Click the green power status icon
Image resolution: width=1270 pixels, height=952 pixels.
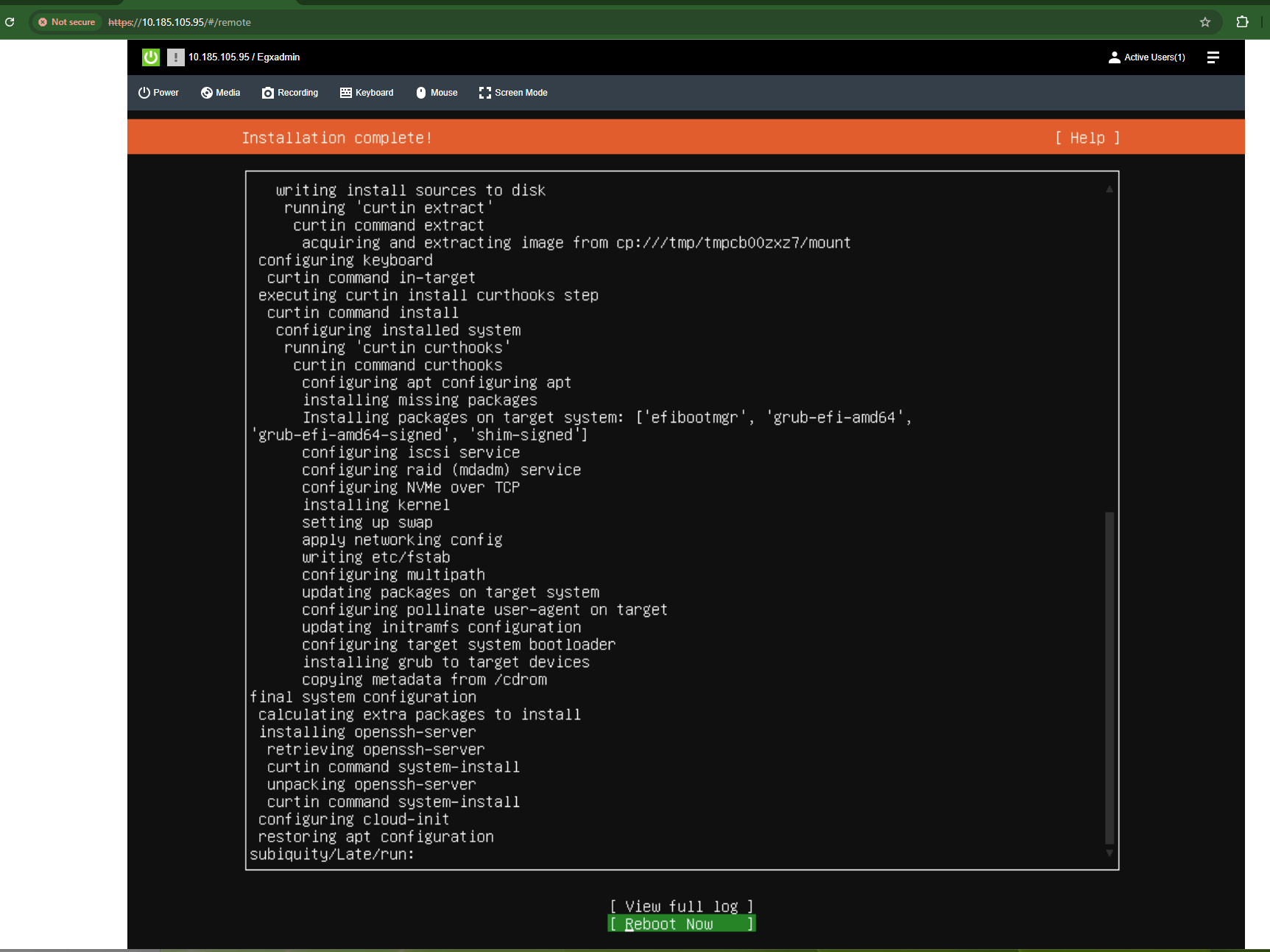151,57
